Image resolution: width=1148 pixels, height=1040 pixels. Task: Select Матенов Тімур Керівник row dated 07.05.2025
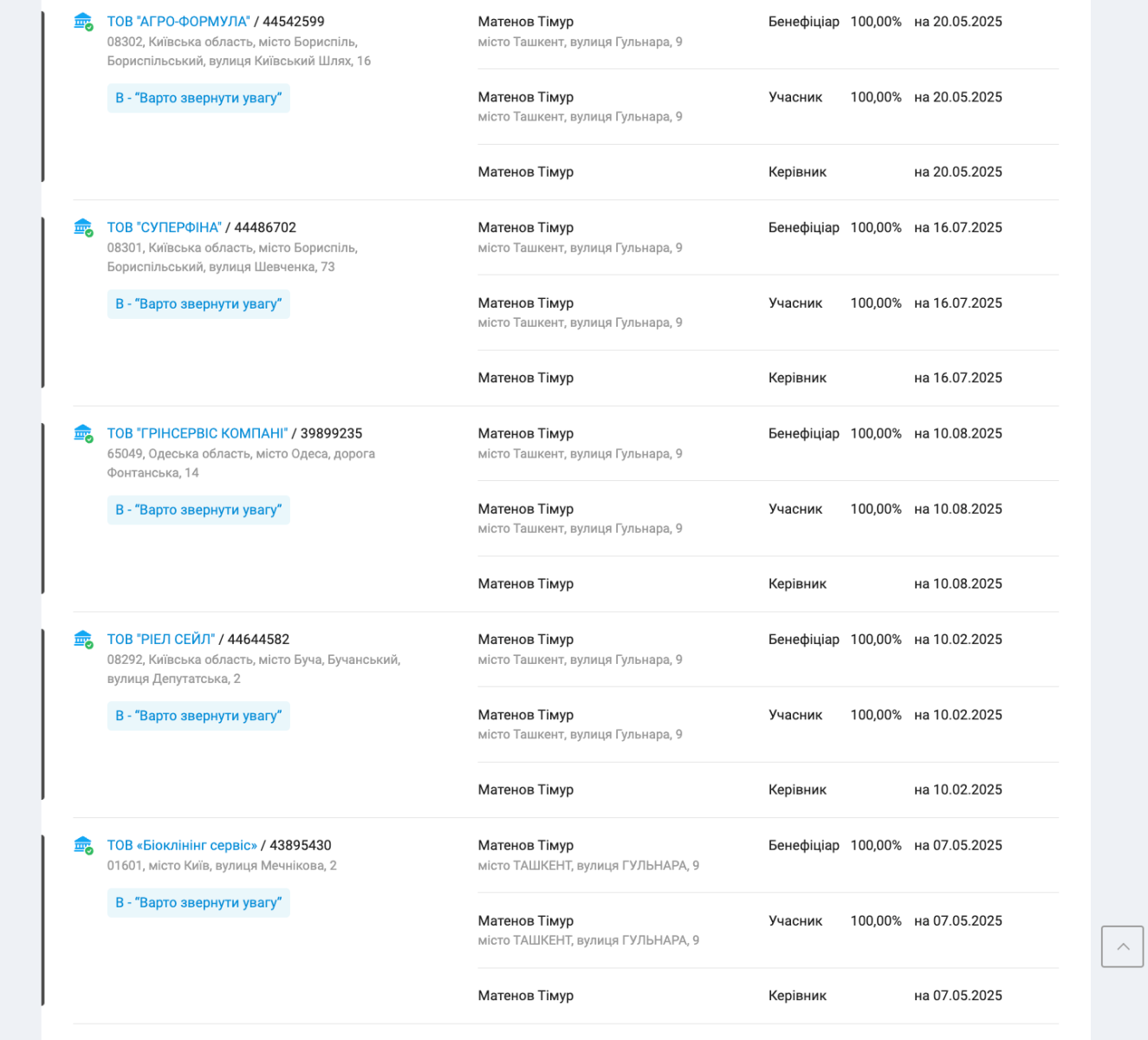click(768, 996)
